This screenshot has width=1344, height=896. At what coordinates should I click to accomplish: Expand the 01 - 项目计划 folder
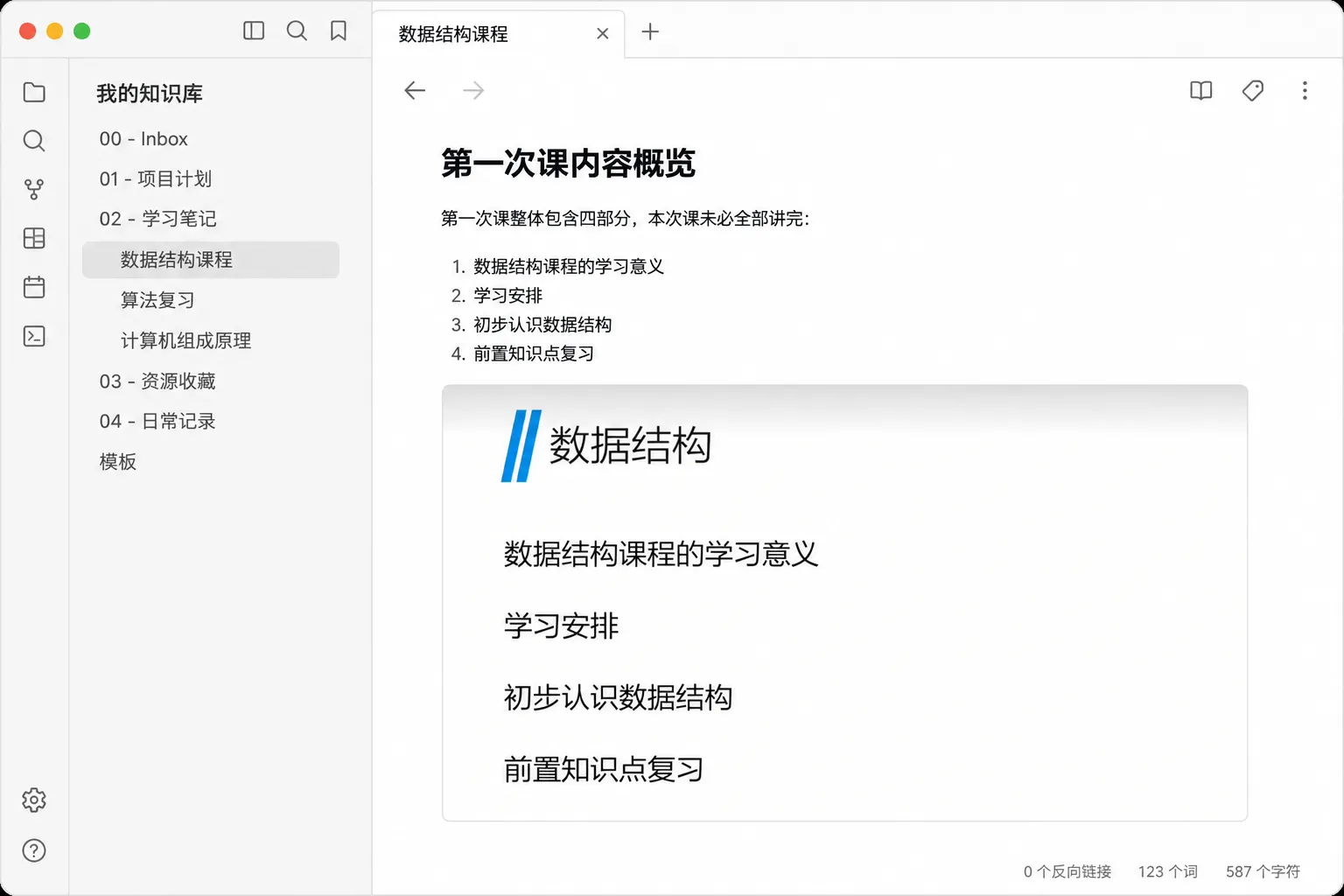(156, 179)
